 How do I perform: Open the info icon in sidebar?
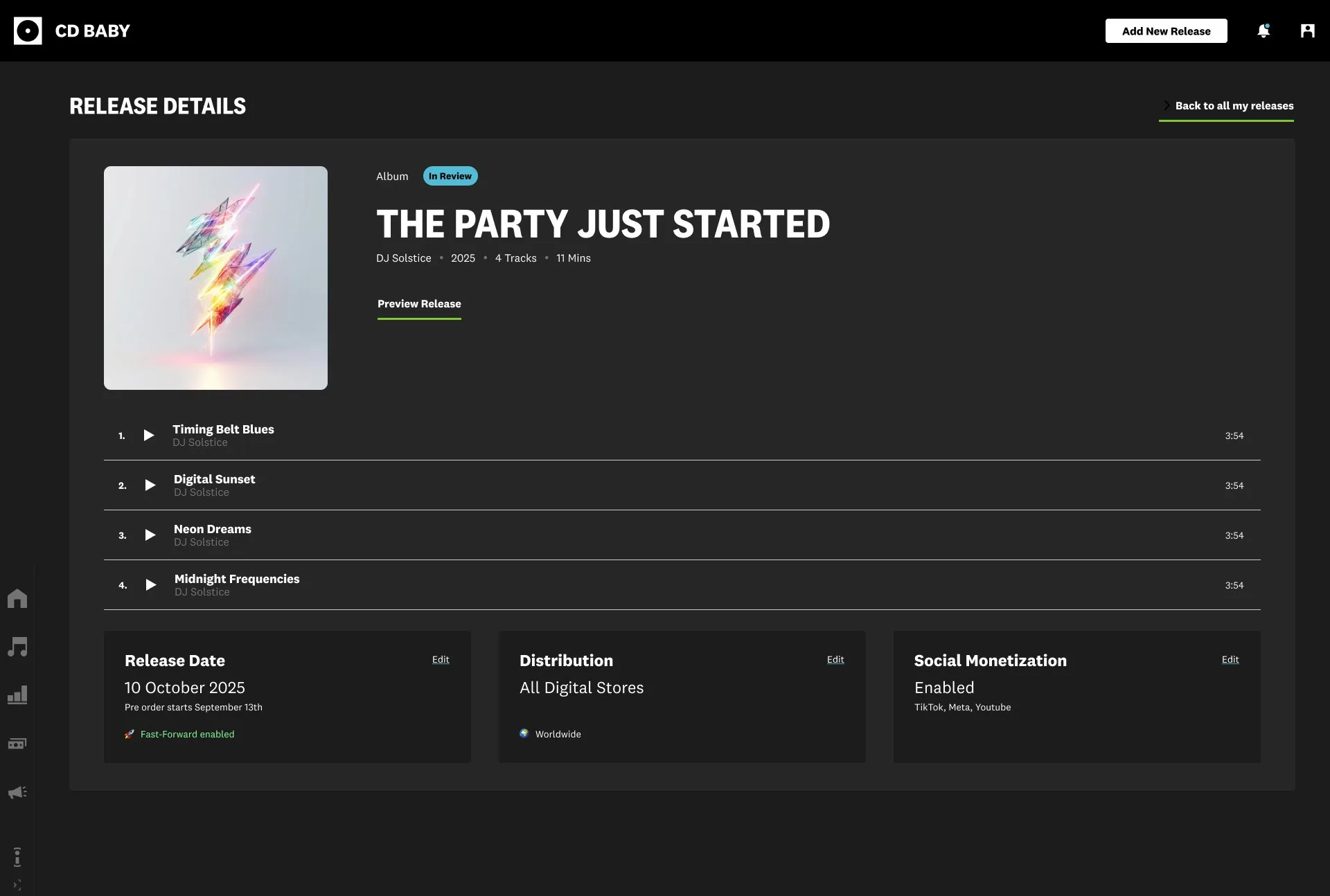[x=17, y=857]
